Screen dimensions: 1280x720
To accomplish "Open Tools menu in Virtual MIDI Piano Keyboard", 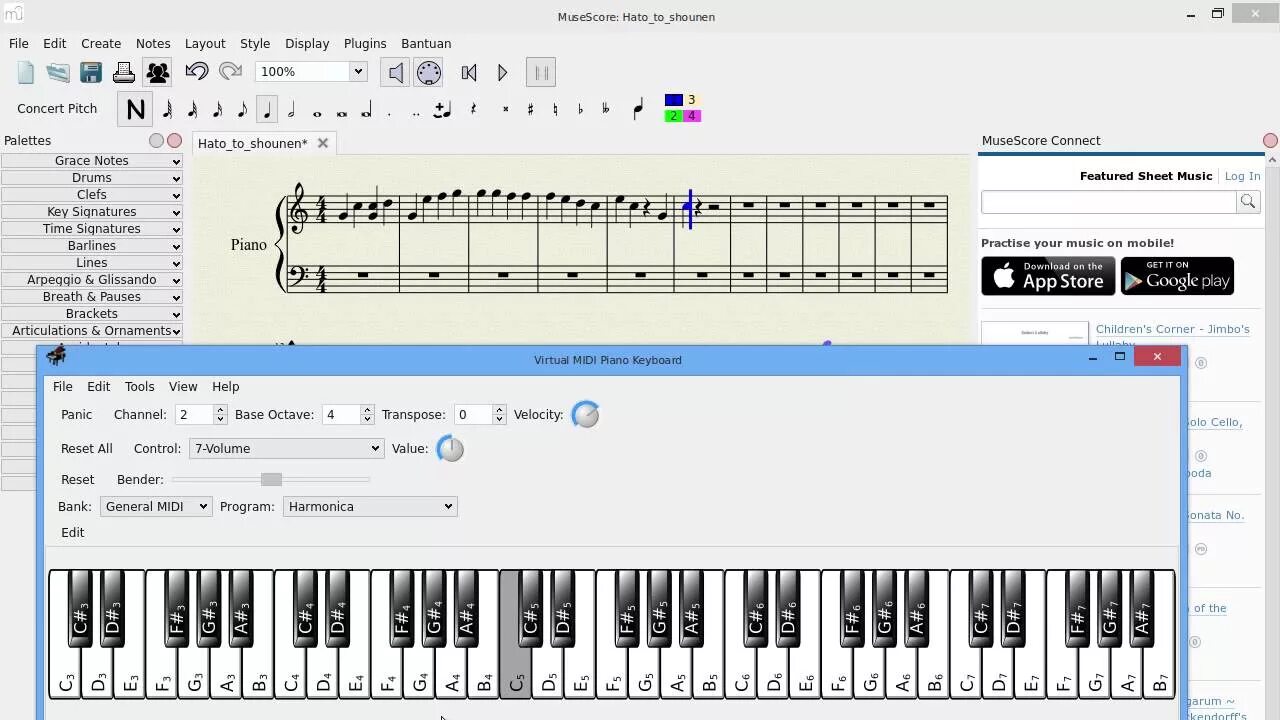I will pyautogui.click(x=139, y=386).
